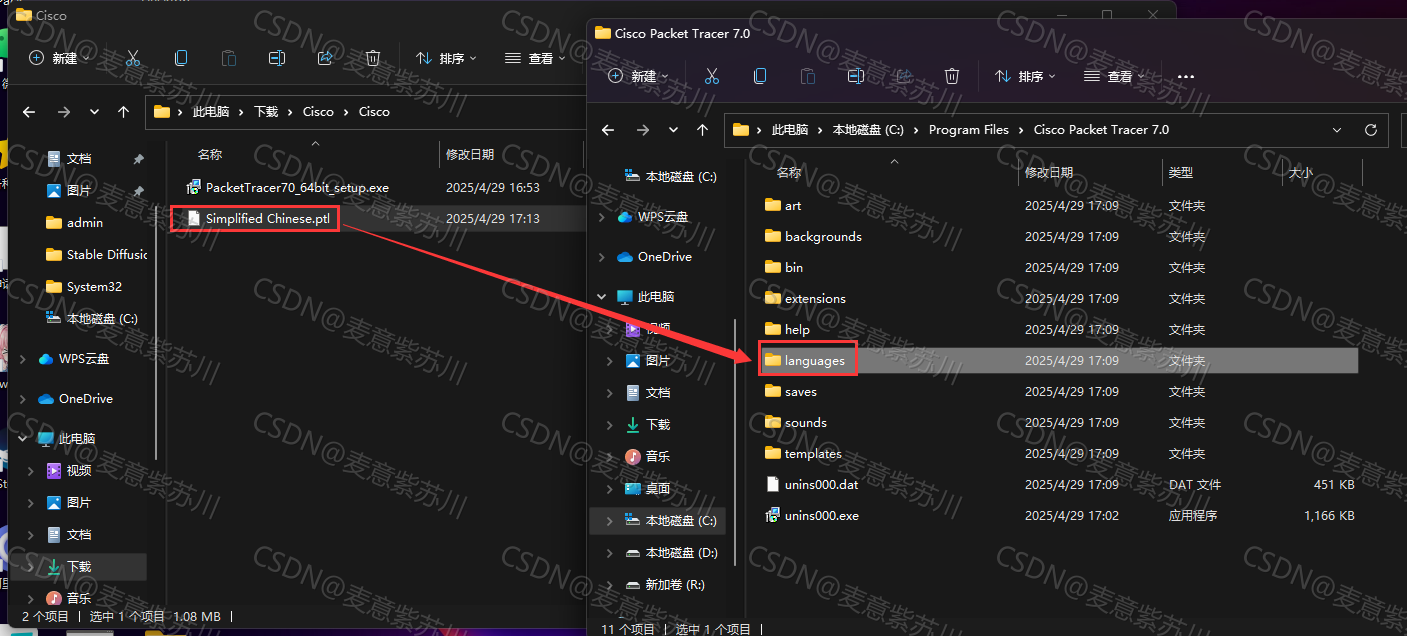The height and width of the screenshot is (636, 1407).
Task: Expand OneDrive in Packet Tracer navigation pane
Action: (x=601, y=257)
